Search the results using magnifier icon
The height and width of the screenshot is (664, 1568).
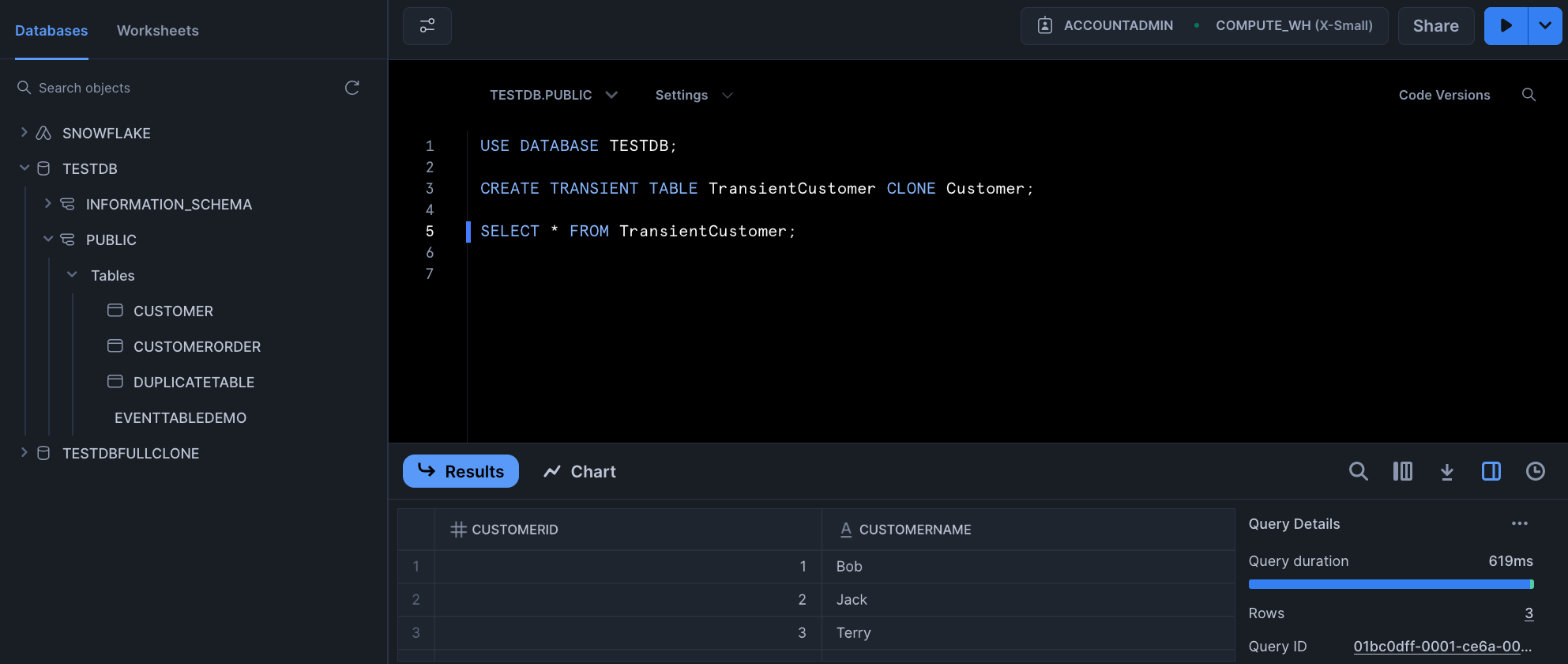click(x=1358, y=472)
